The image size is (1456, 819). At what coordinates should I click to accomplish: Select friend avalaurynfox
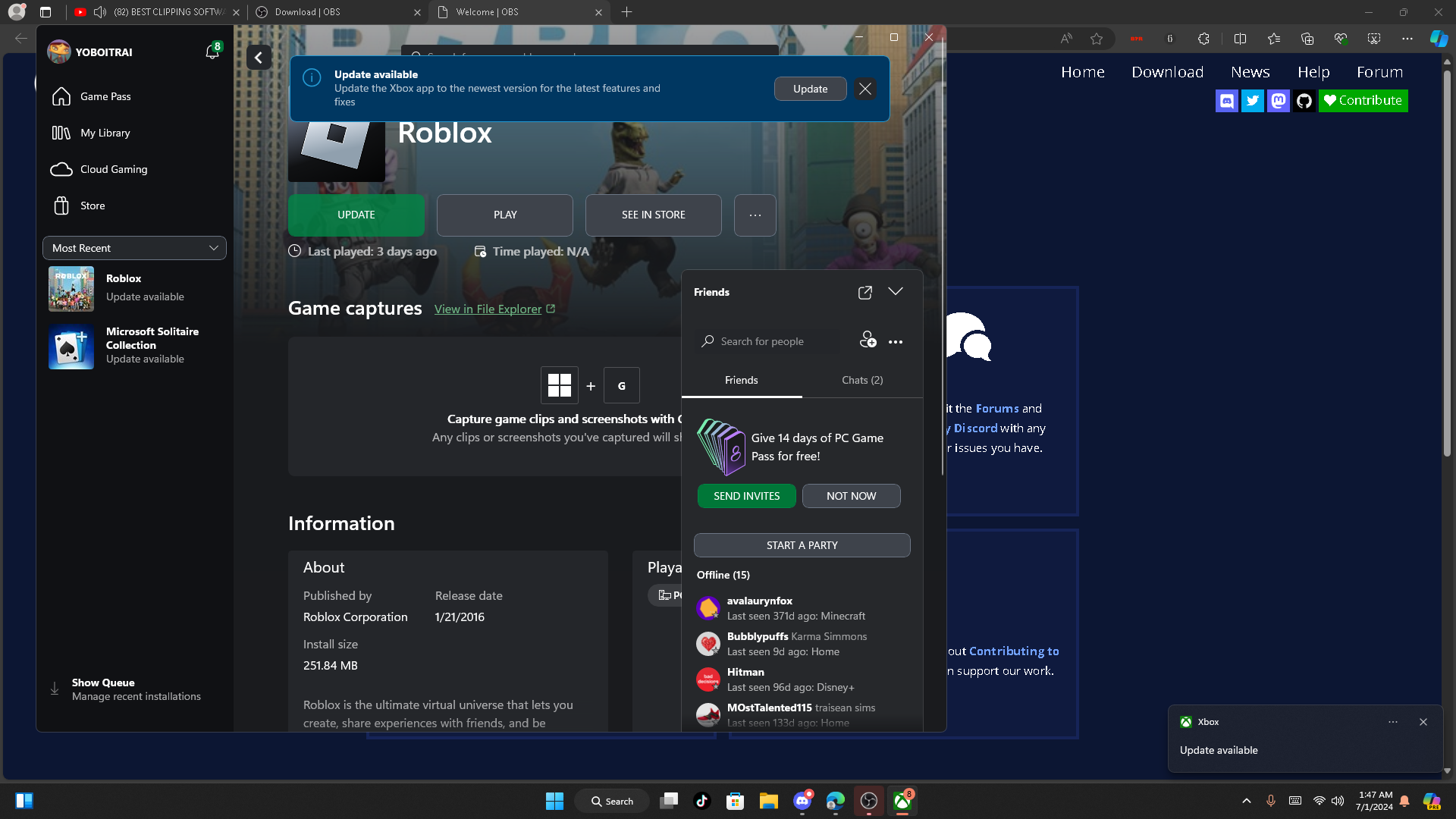tap(802, 608)
